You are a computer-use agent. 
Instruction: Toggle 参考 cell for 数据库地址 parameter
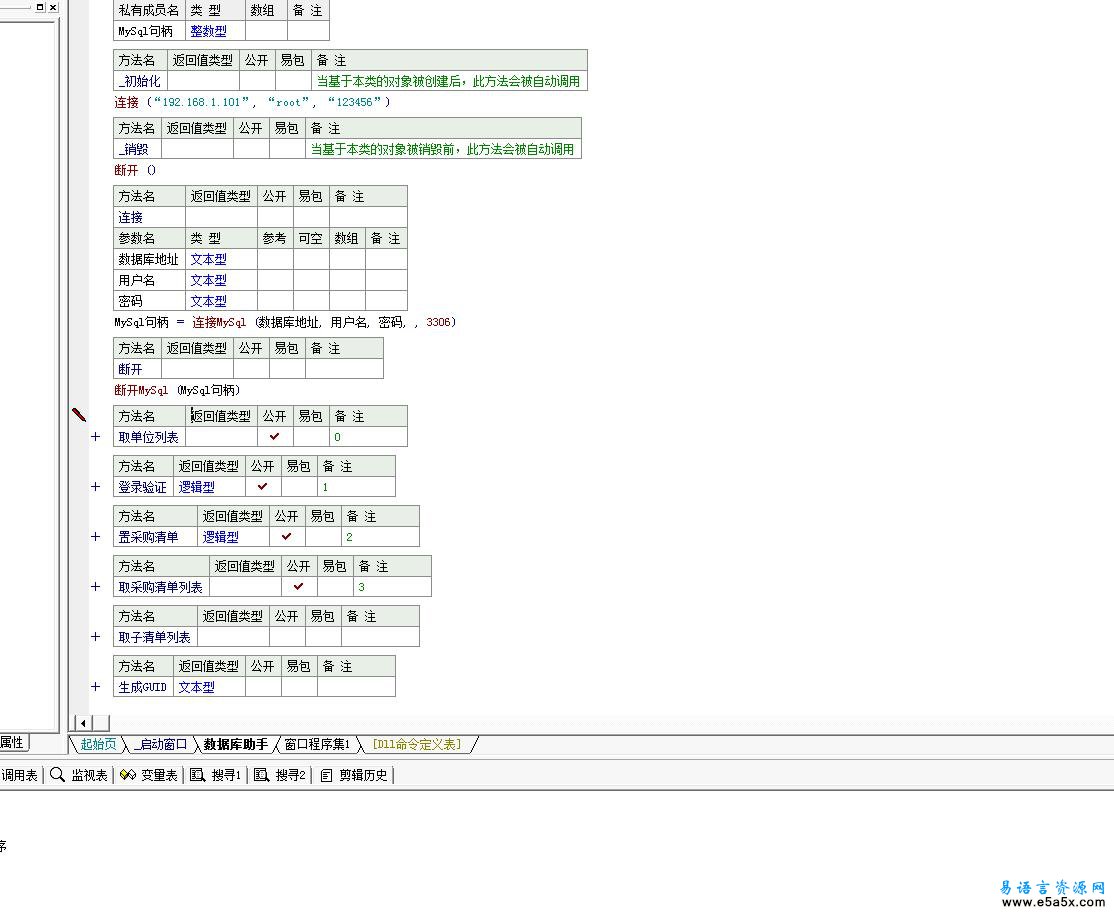click(275, 259)
